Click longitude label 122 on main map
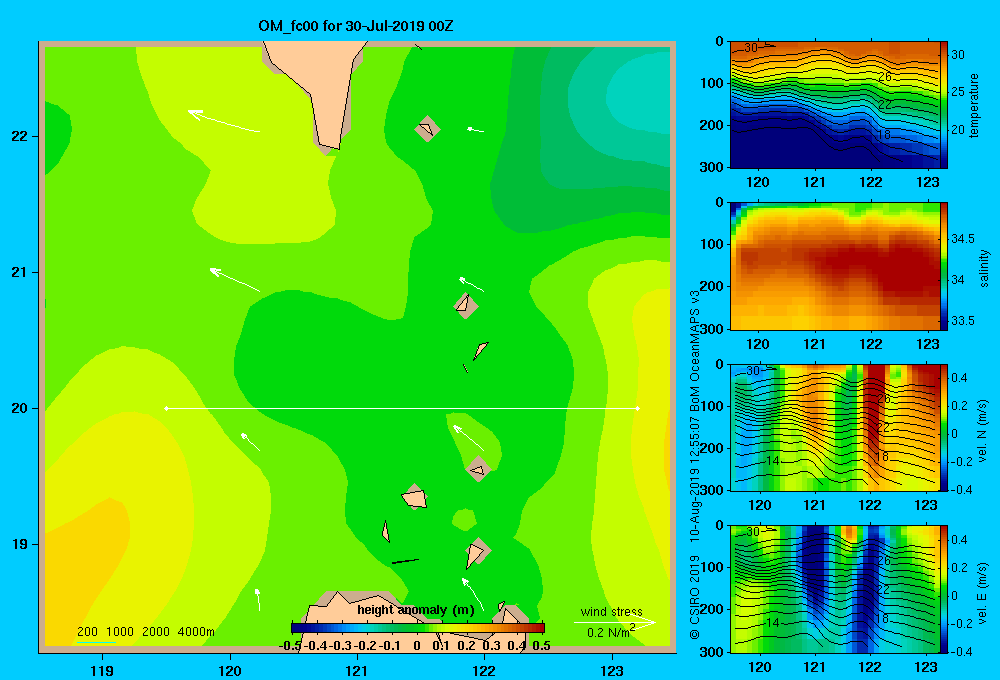Screen dimensions: 1000x680 tap(484, 670)
